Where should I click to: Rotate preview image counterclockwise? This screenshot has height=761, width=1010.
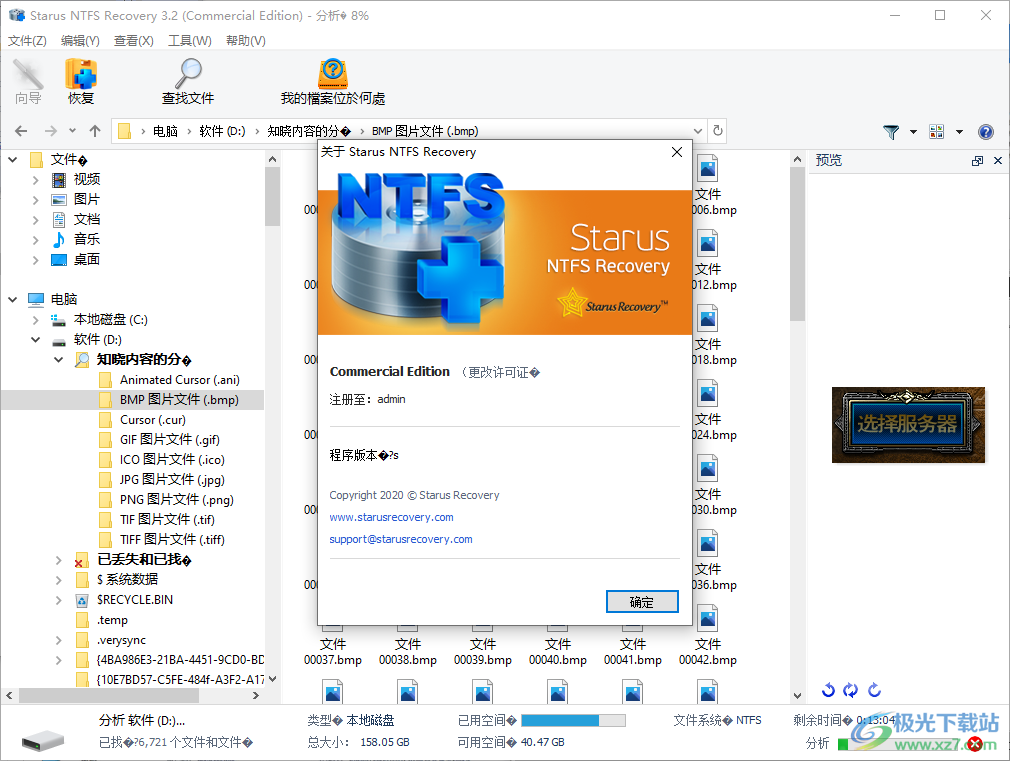[x=828, y=690]
